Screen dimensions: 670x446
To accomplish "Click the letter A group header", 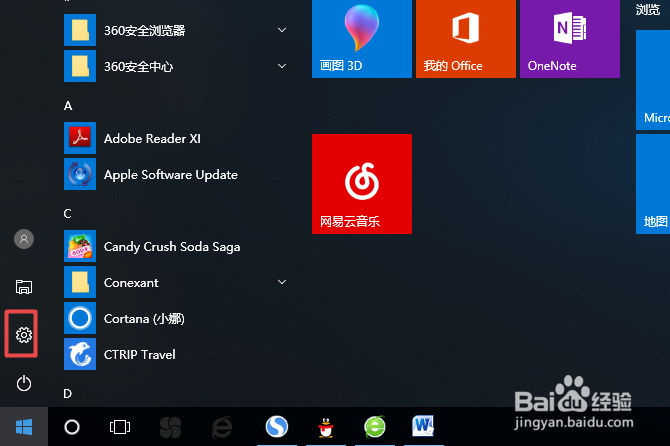I will 68,106.
